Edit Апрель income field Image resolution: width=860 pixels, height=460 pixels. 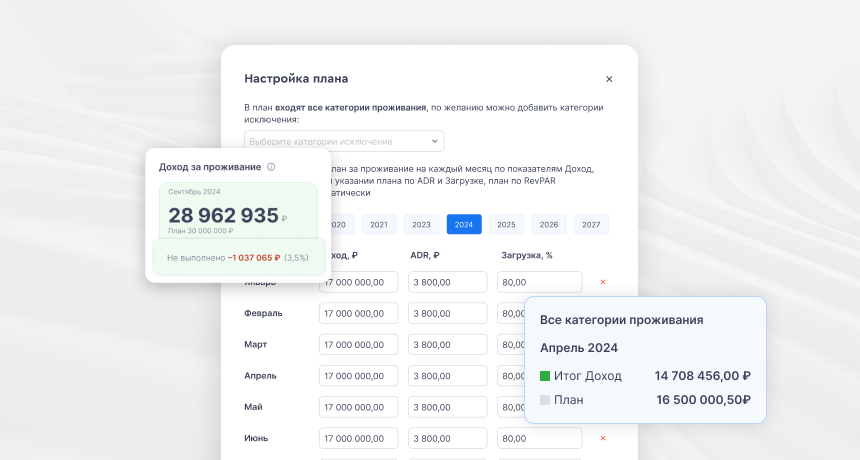(x=359, y=376)
